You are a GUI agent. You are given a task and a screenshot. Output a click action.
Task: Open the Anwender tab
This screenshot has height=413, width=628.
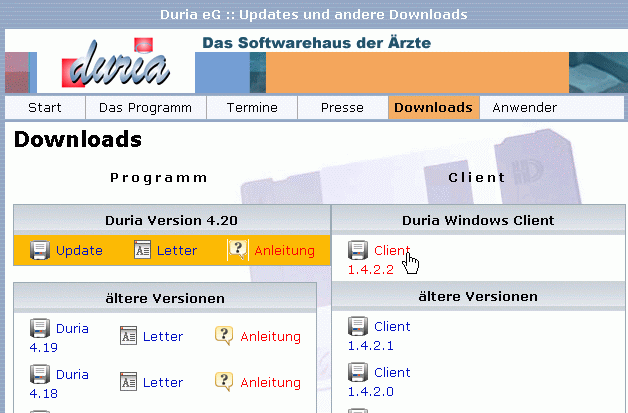click(x=525, y=108)
